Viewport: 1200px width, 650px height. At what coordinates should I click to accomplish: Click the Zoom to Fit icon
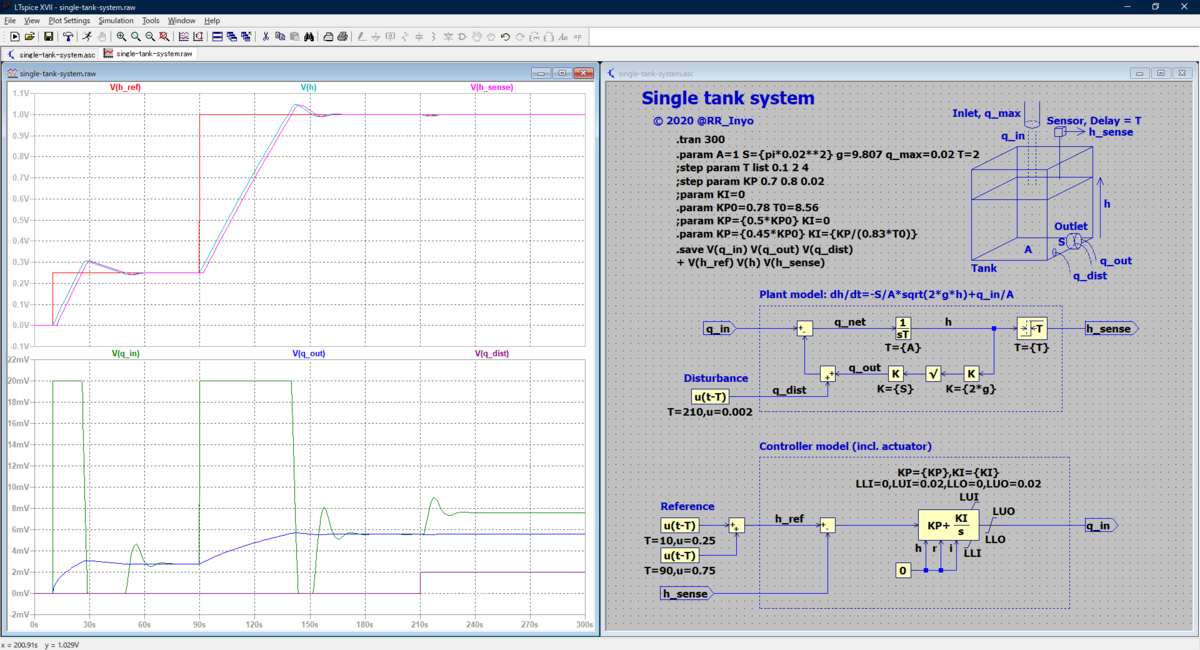click(163, 37)
